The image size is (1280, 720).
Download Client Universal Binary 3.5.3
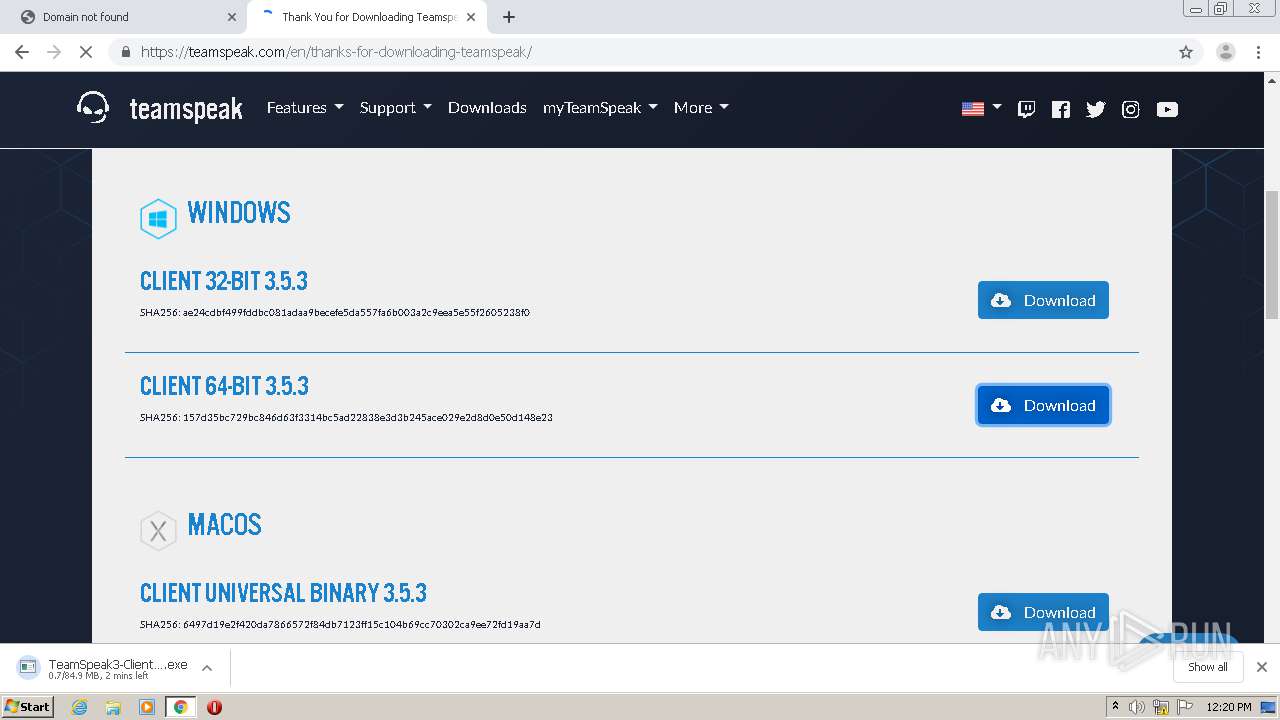click(x=1043, y=612)
